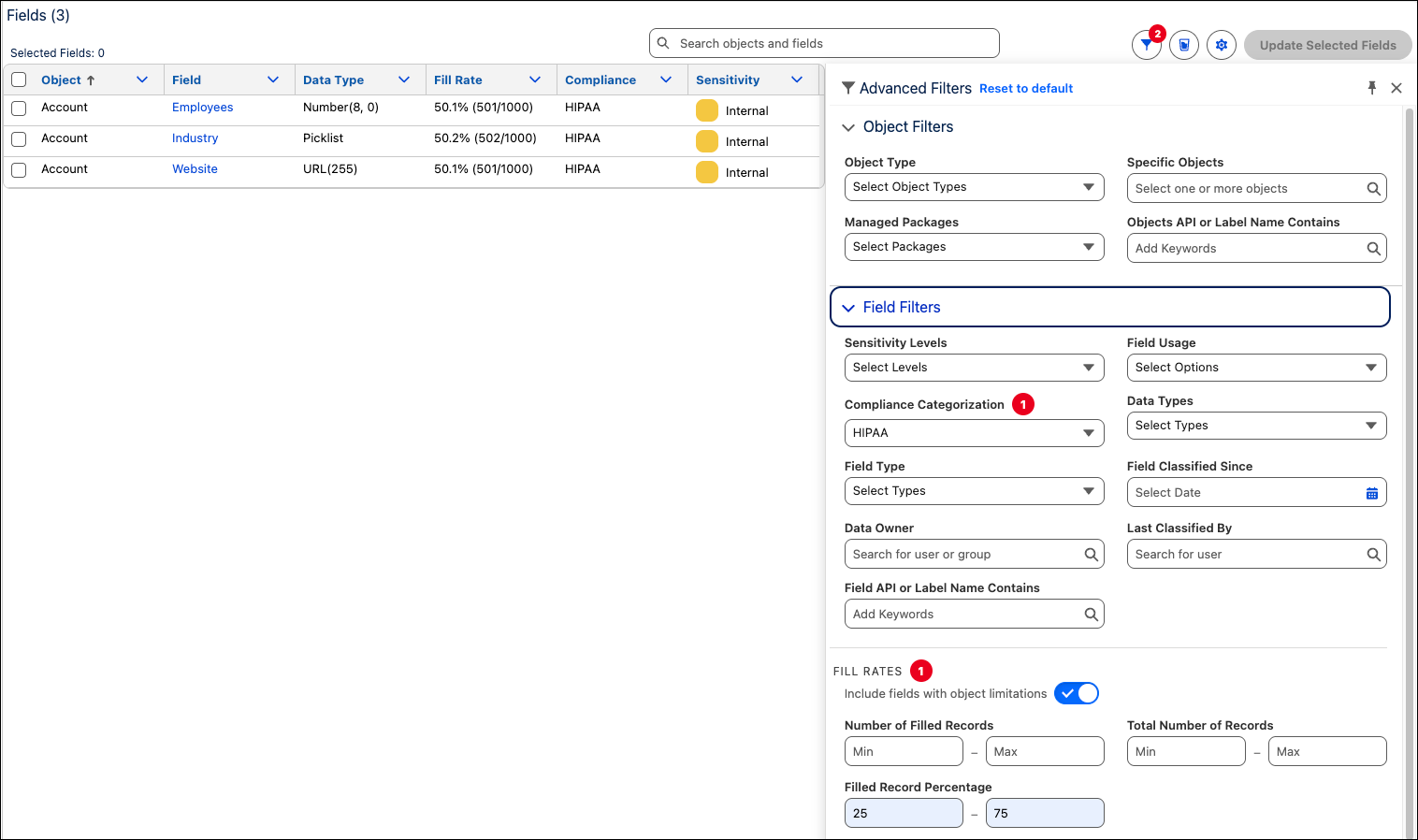
Task: Pin the Advanced Filters panel
Action: click(x=1372, y=88)
